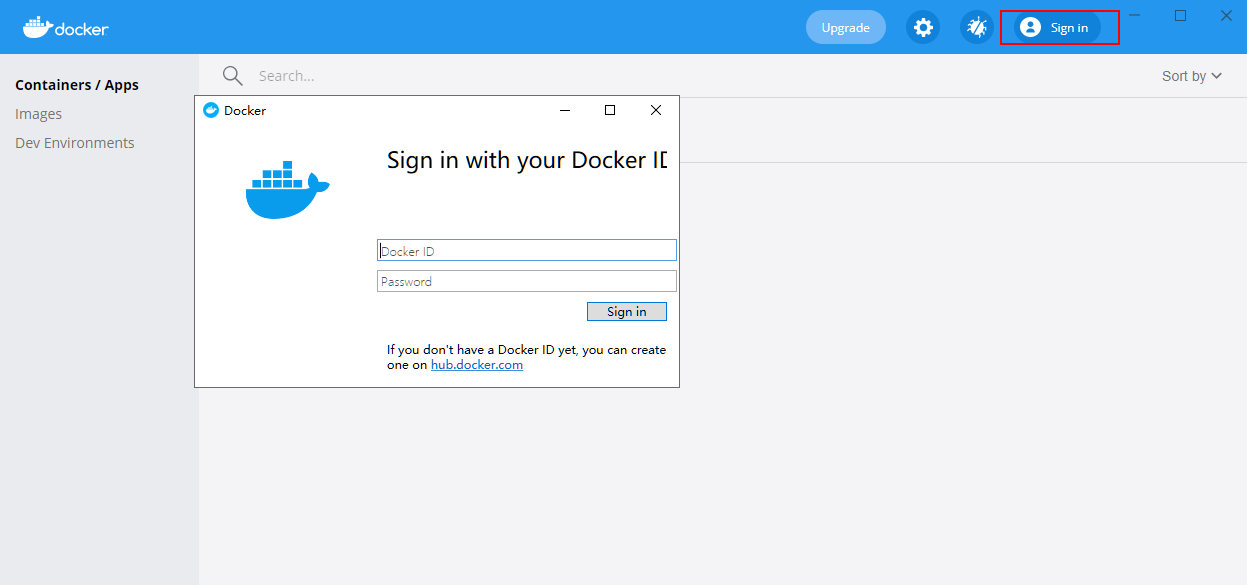Viewport: 1247px width, 585px height.
Task: Close the main Docker Desktop window
Action: (1226, 15)
